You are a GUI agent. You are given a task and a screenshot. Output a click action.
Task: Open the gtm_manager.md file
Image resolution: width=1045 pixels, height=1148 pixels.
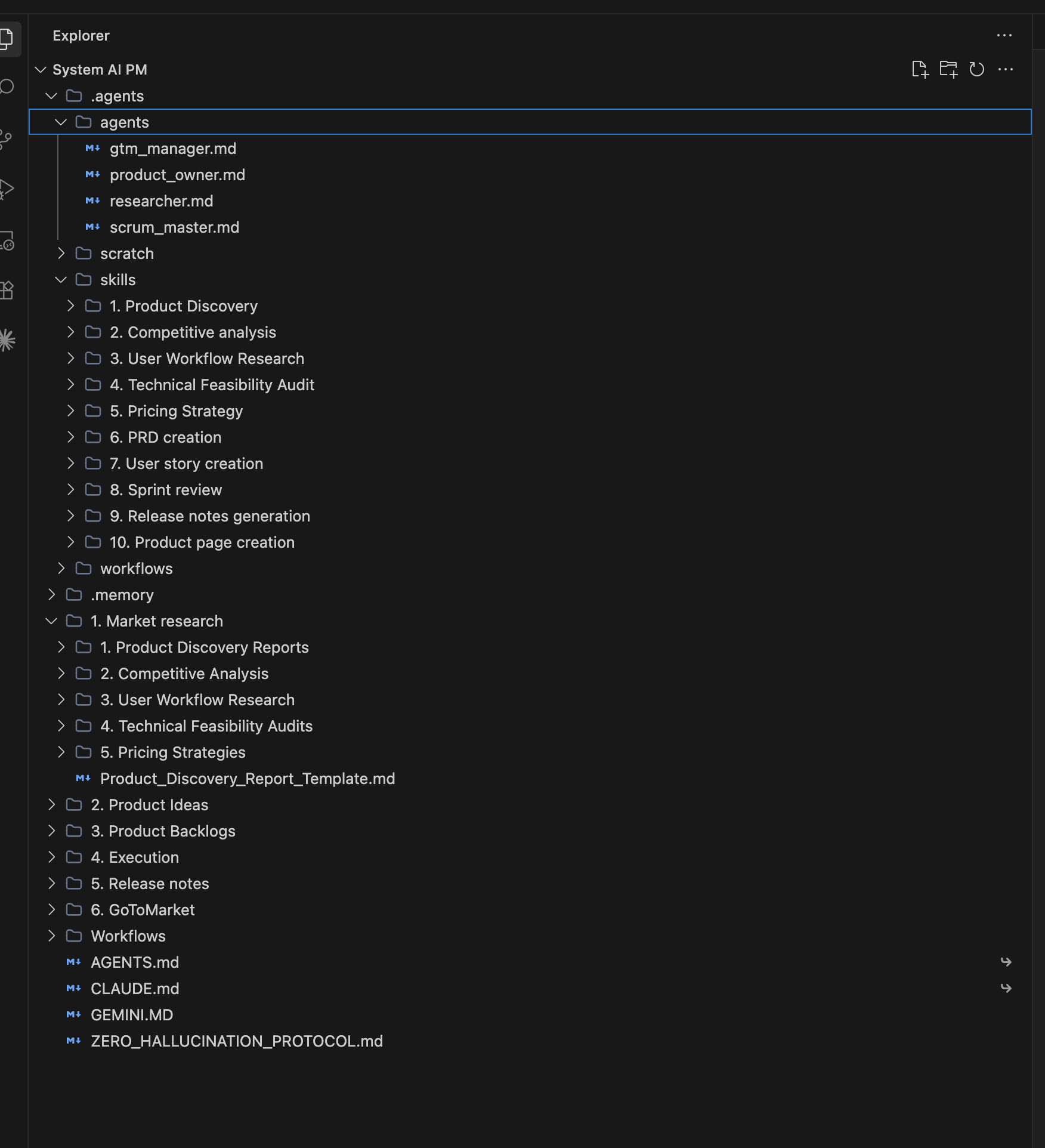coord(172,148)
